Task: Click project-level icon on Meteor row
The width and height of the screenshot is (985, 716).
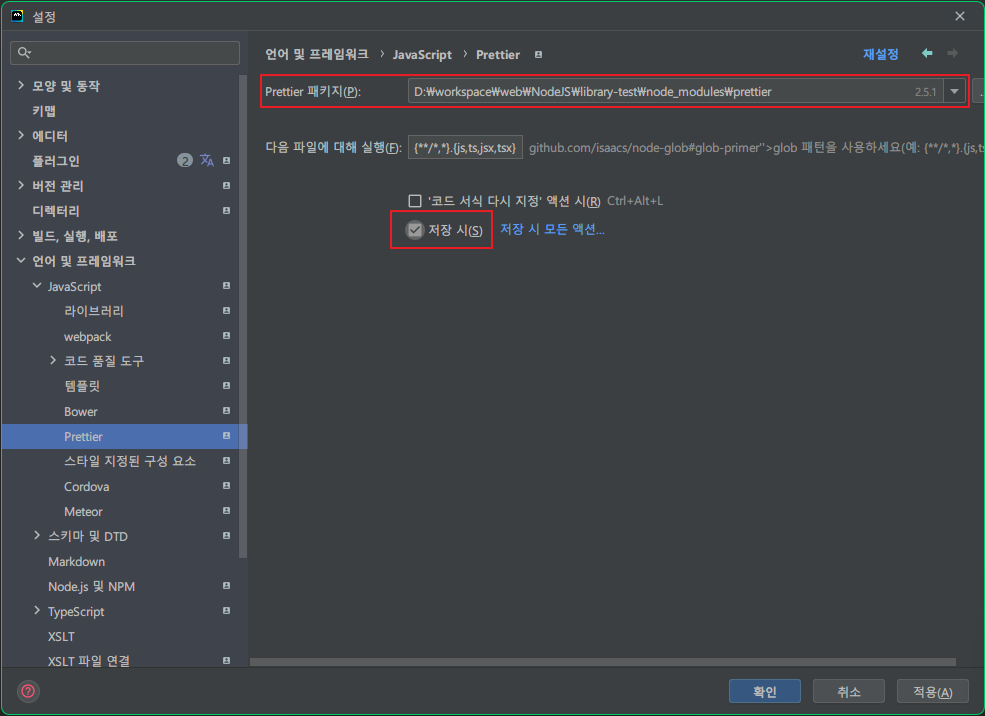Action: pos(226,511)
